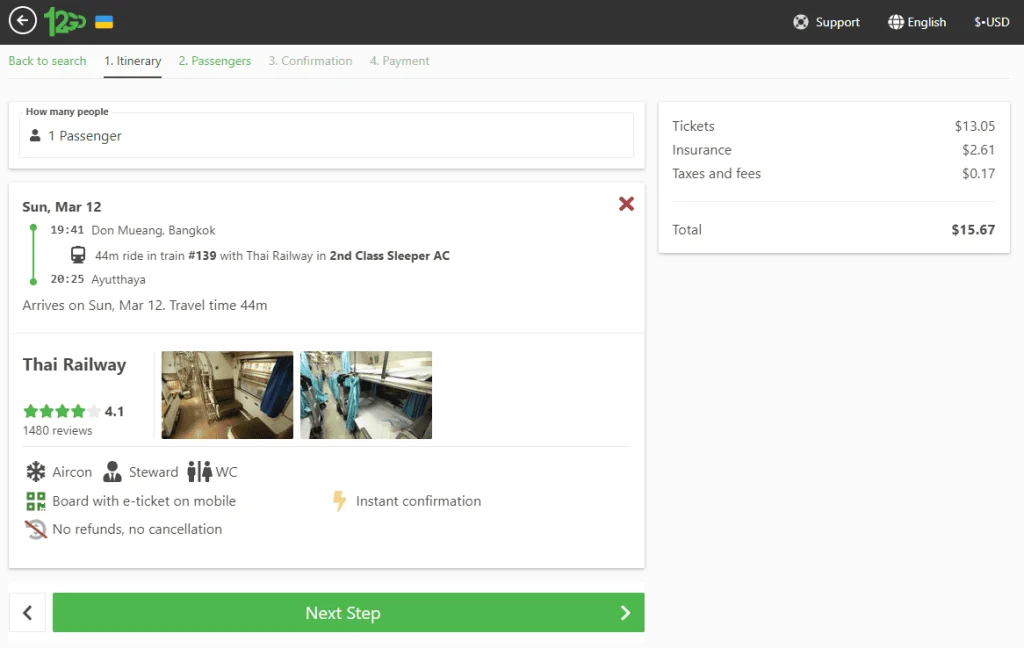Viewport: 1024px width, 648px height.
Task: Click the globe language icon
Action: pyautogui.click(x=896, y=22)
